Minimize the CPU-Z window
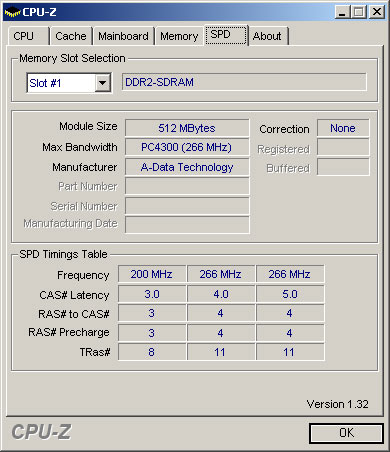This screenshot has height=452, width=390. coord(342,12)
